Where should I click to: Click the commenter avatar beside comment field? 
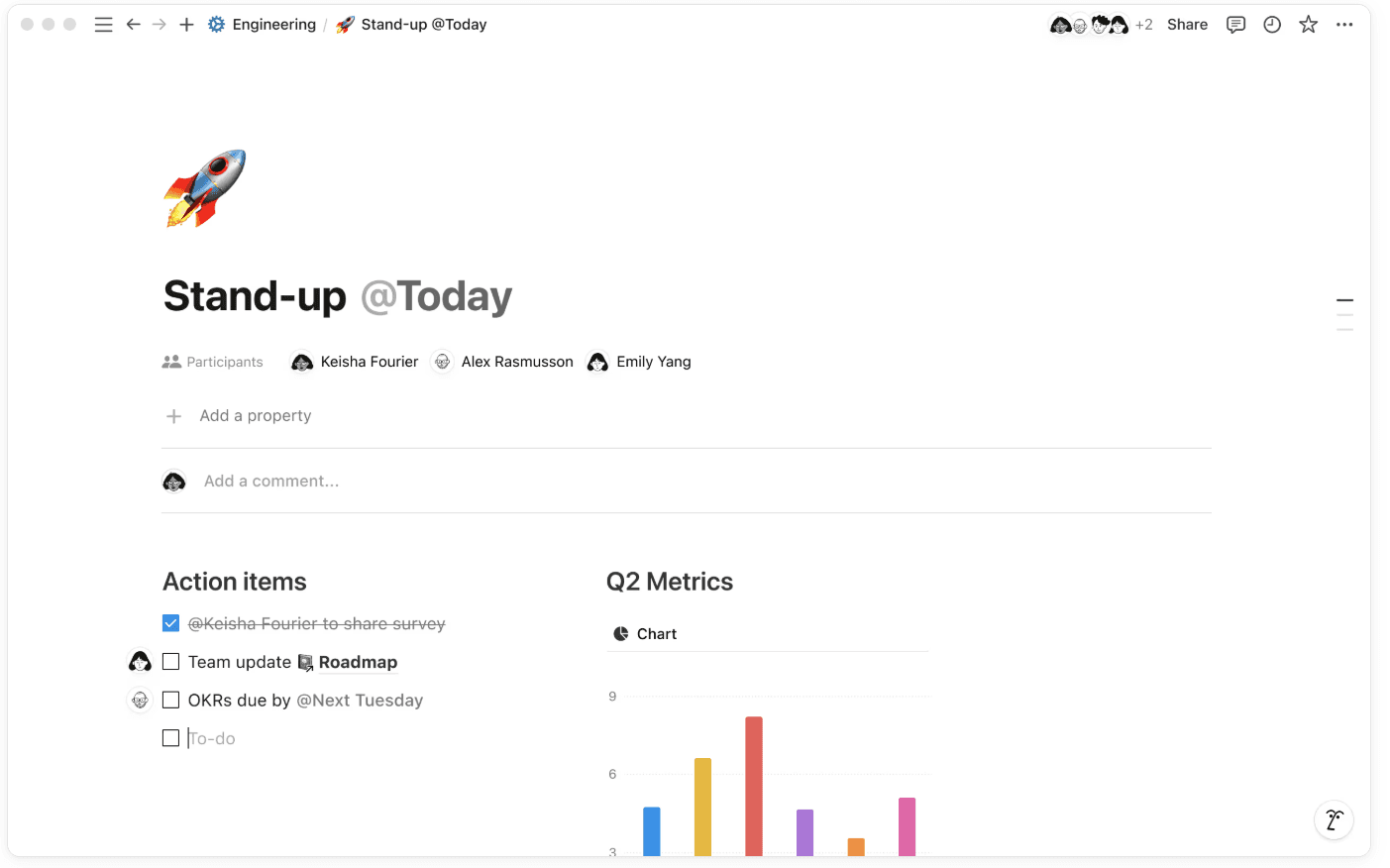[x=174, y=482]
